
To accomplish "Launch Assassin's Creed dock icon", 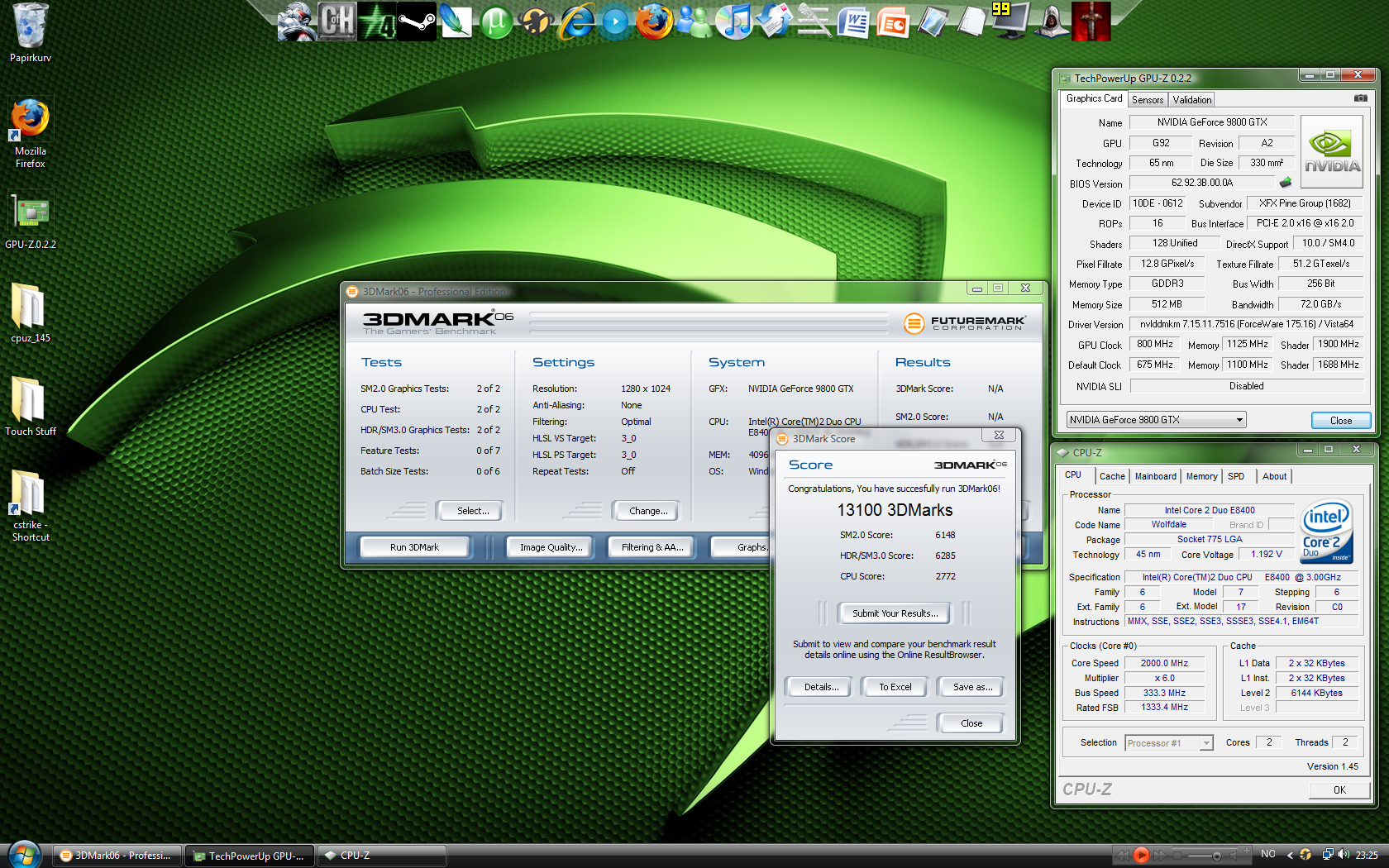I will point(1052,21).
